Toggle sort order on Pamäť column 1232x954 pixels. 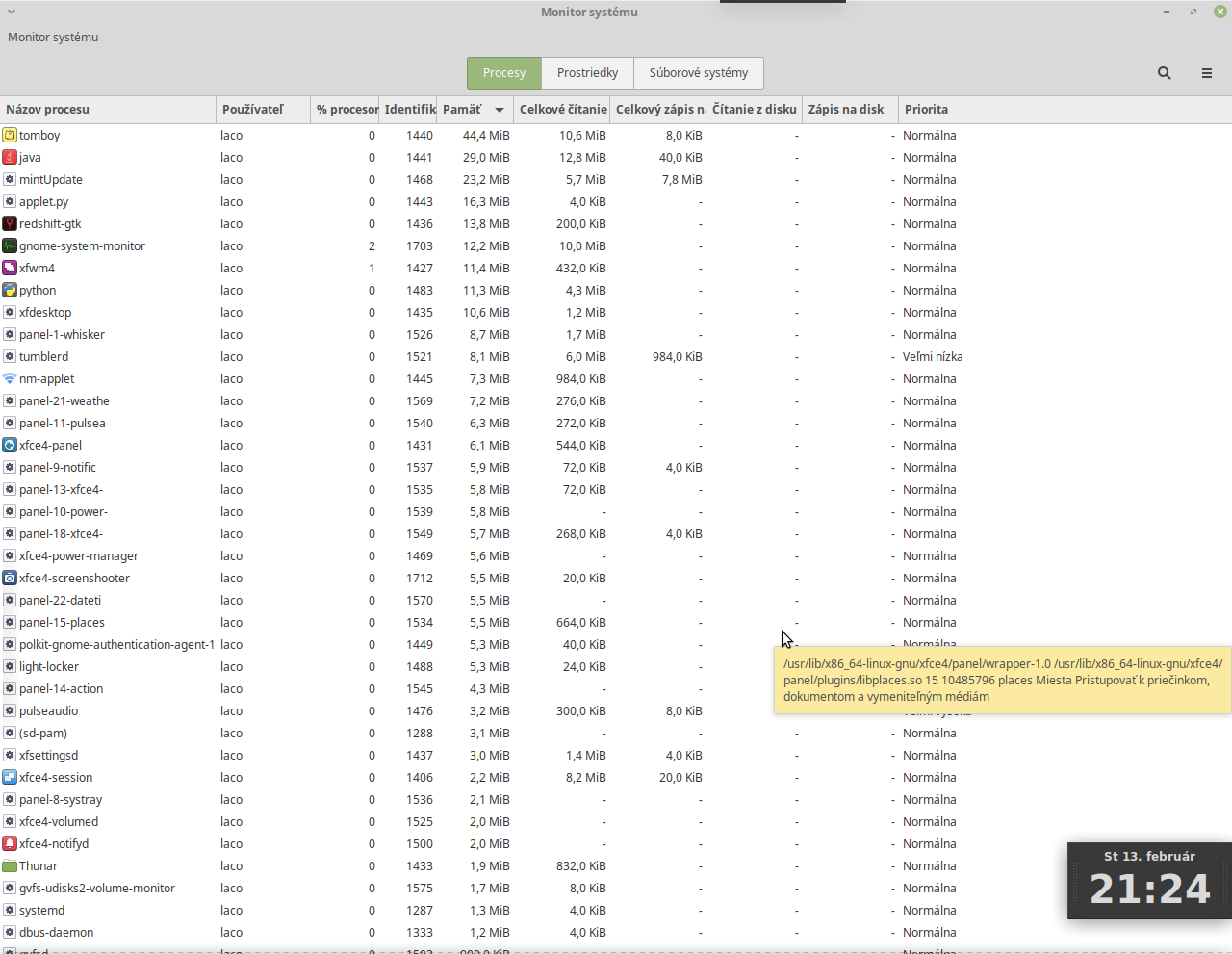(474, 110)
